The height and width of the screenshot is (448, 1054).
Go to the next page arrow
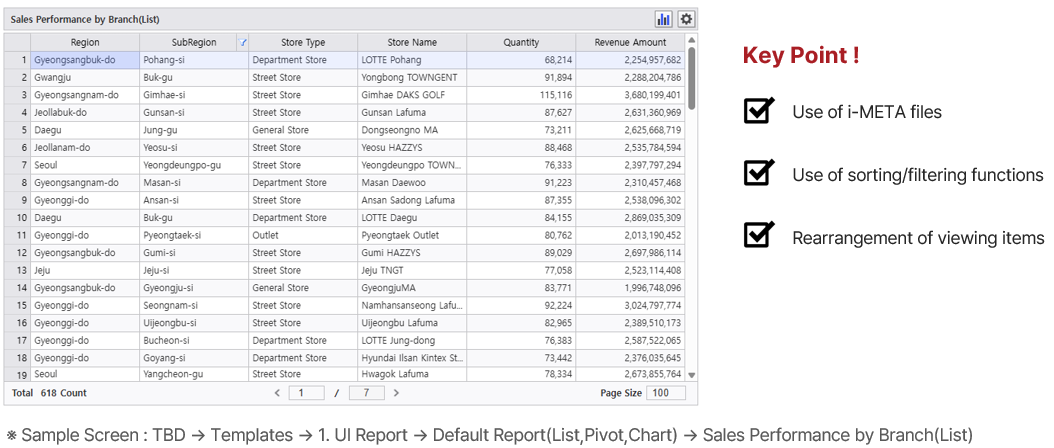396,393
